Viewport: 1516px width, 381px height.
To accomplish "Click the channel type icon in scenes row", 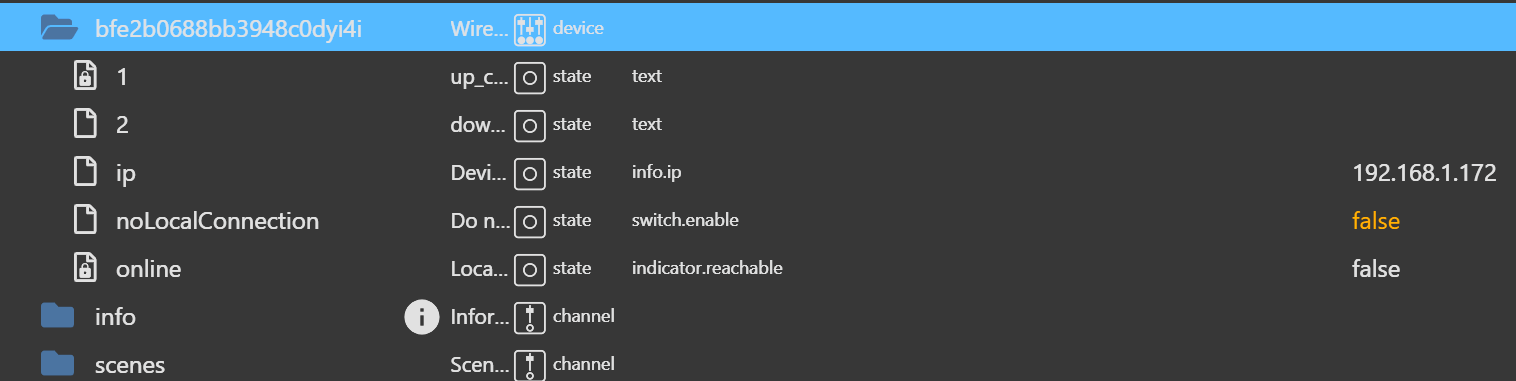I will pos(530,364).
